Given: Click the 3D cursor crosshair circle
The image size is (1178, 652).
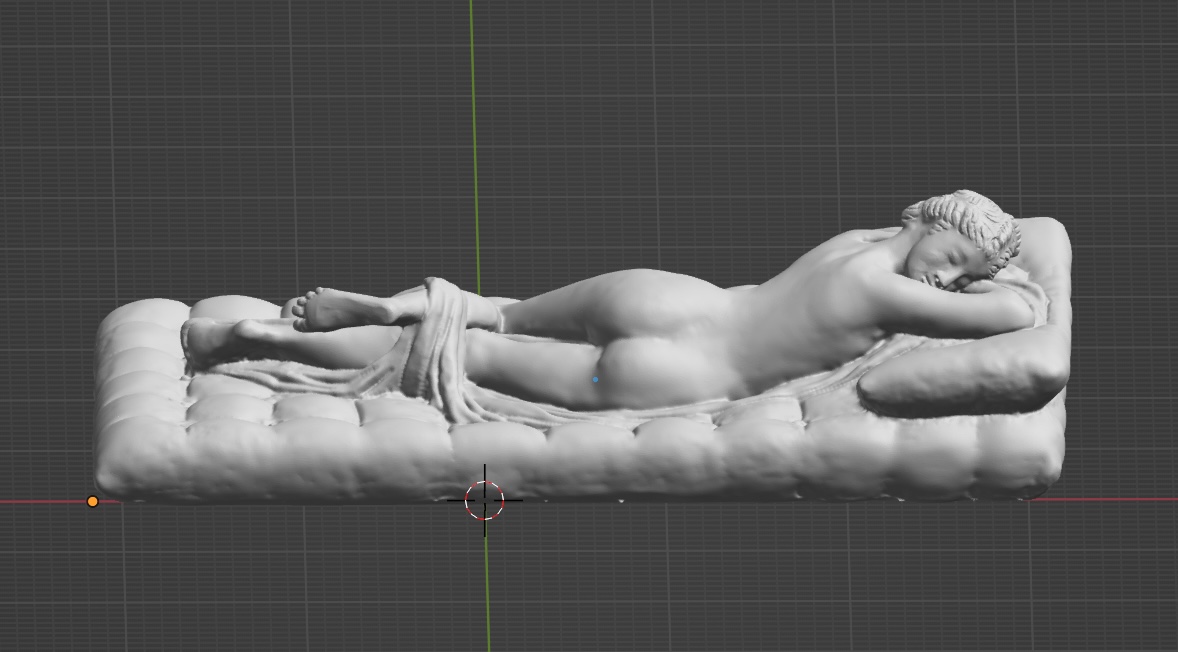Looking at the screenshot, I should click(x=485, y=500).
